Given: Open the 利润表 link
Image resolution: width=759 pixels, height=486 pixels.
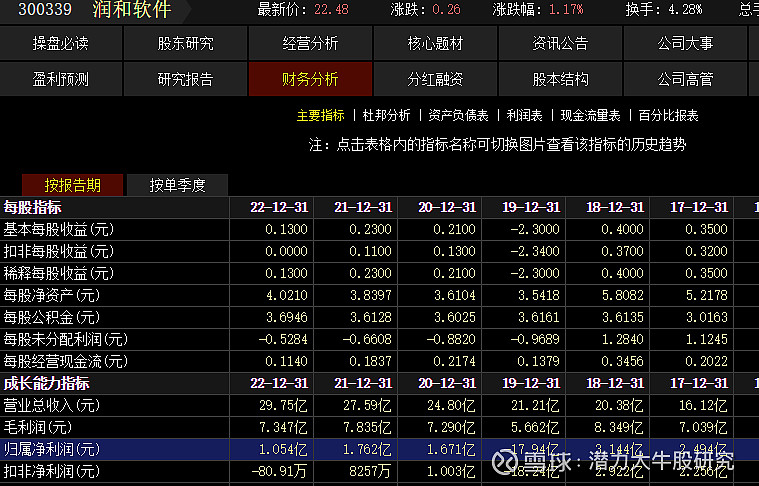Looking at the screenshot, I should pos(524,115).
